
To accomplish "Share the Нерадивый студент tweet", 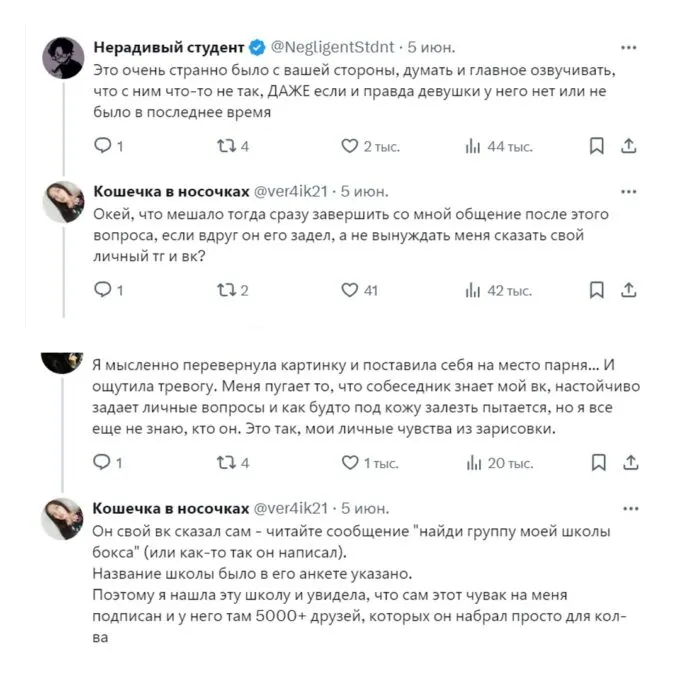I will [x=629, y=147].
